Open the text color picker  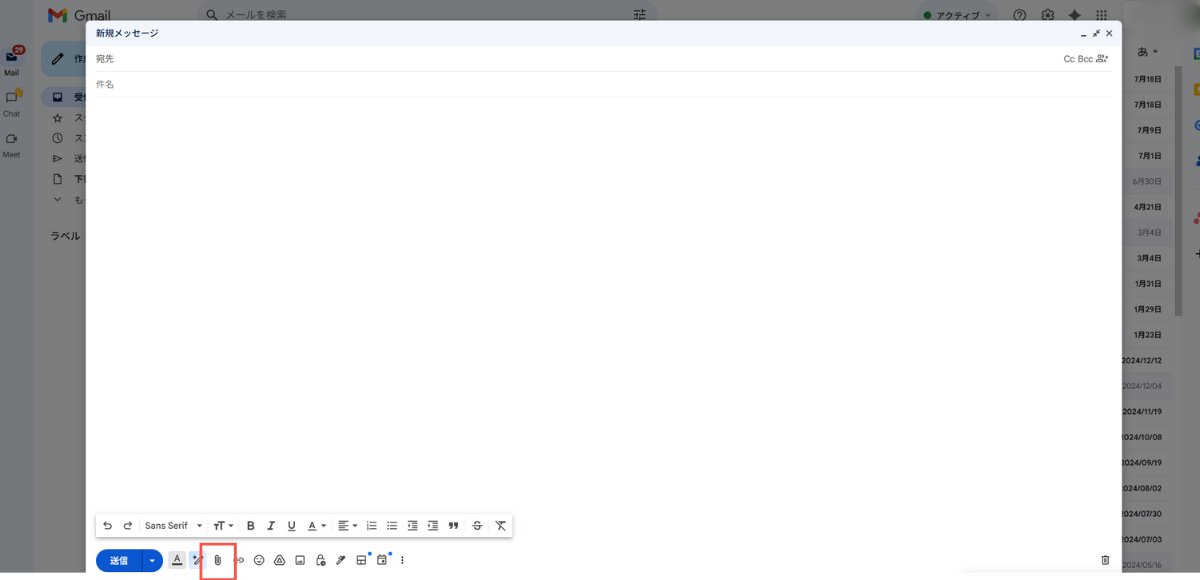click(x=316, y=526)
